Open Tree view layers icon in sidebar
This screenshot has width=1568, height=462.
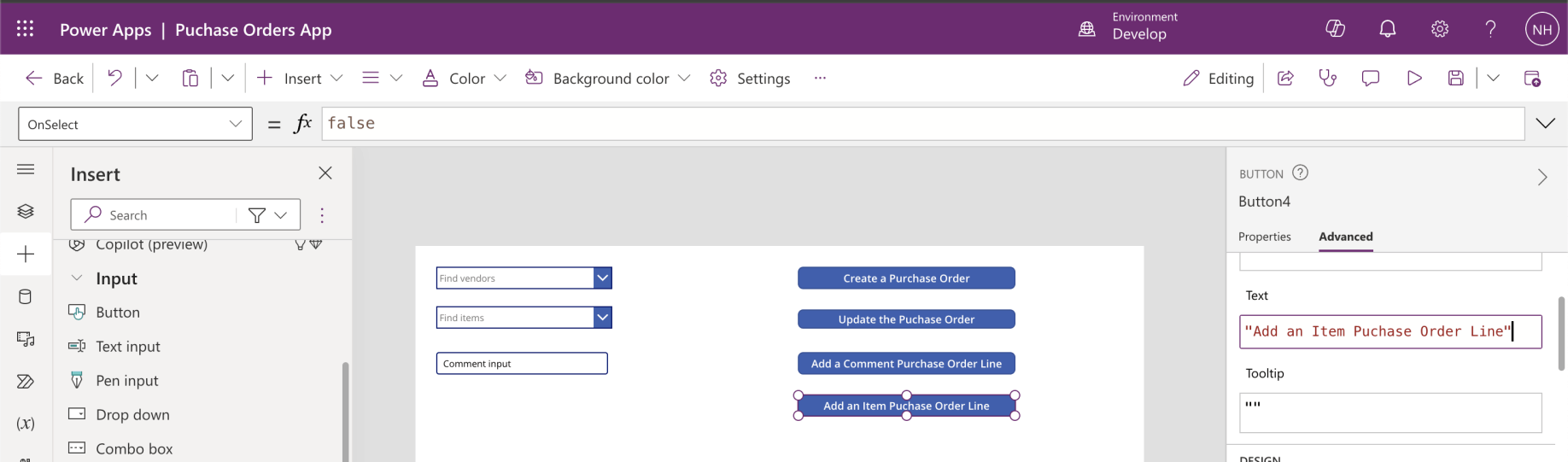[x=26, y=211]
